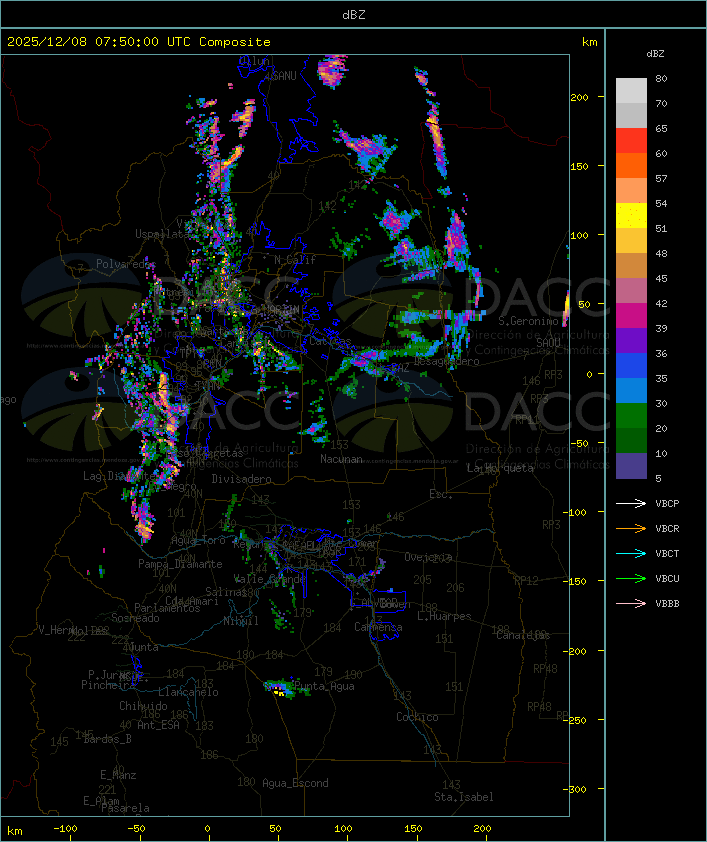Click the -100 horizontal axis tick label
This screenshot has width=707, height=842.
pos(65,829)
